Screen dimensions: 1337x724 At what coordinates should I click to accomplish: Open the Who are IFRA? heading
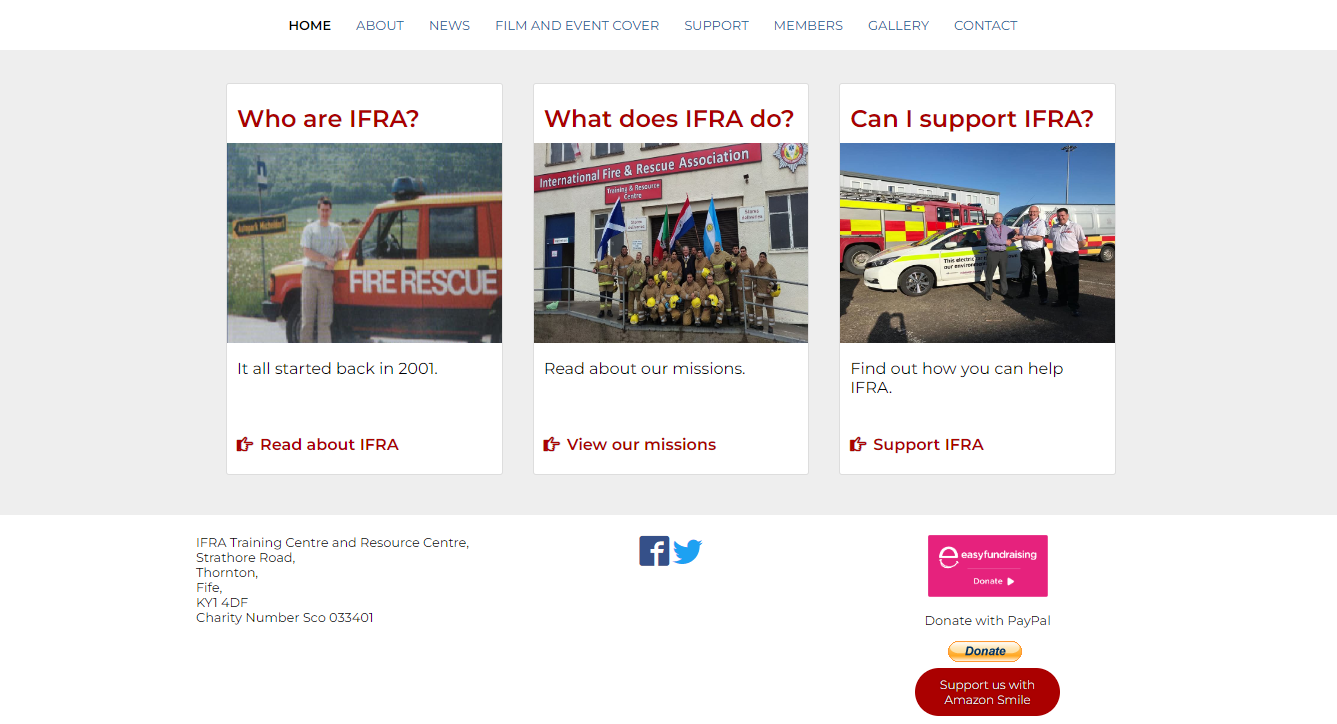[328, 119]
